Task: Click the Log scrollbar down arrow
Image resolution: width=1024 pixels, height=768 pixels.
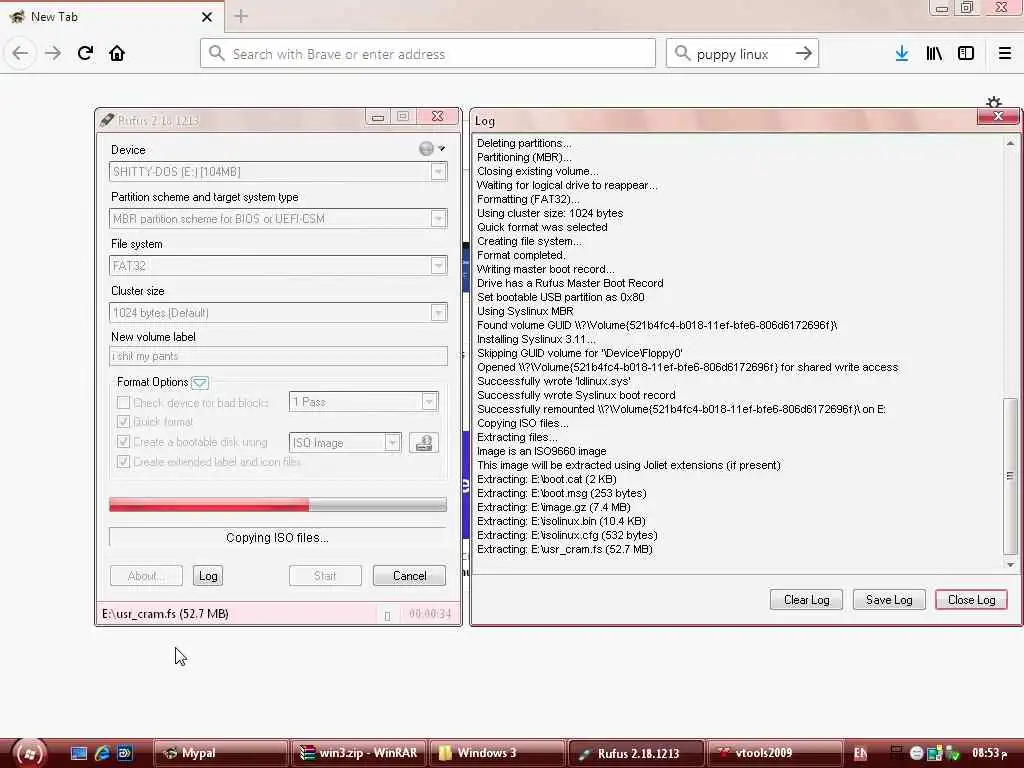Action: (x=1010, y=564)
